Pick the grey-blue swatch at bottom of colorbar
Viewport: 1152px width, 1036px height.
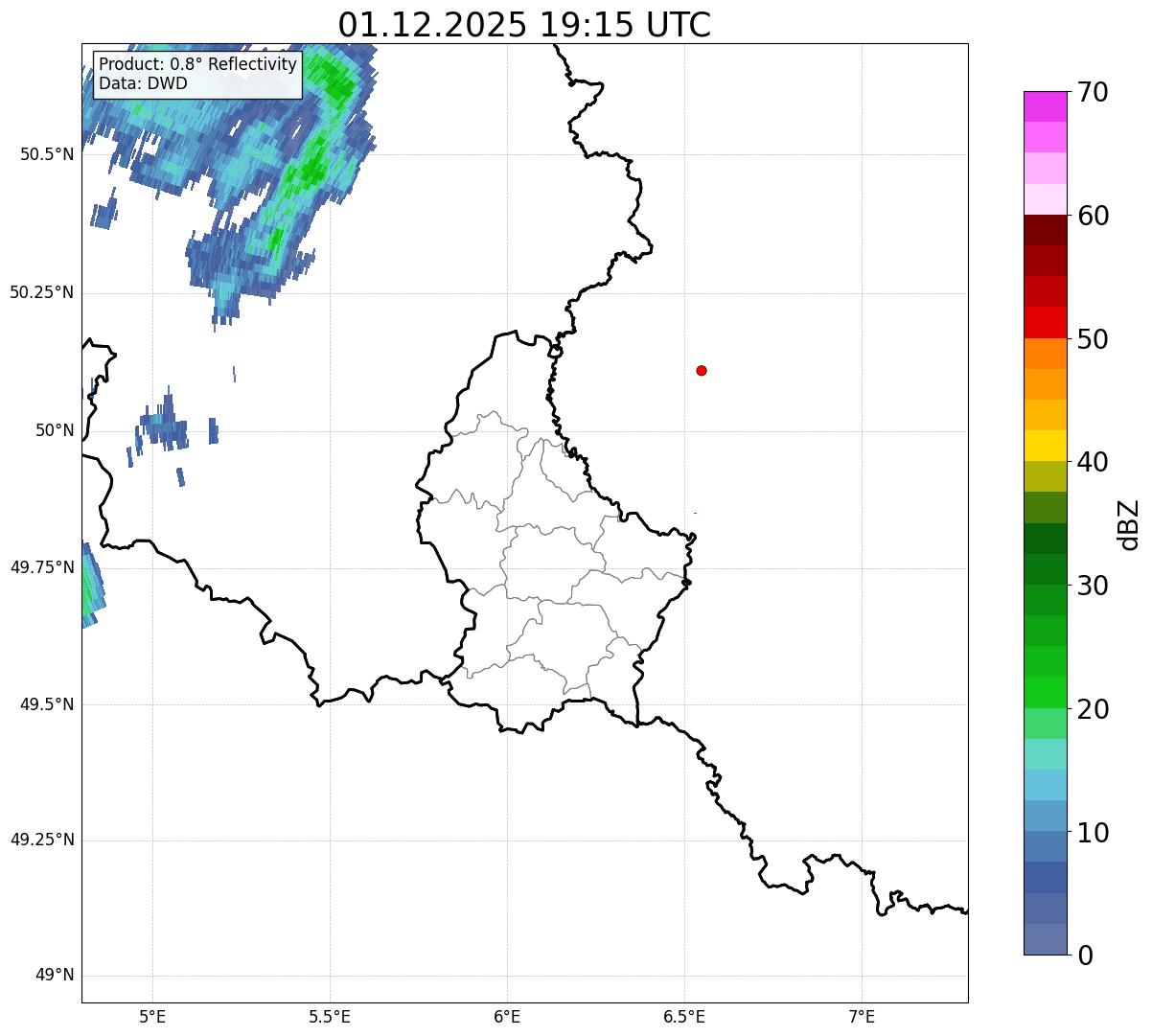tap(1046, 939)
